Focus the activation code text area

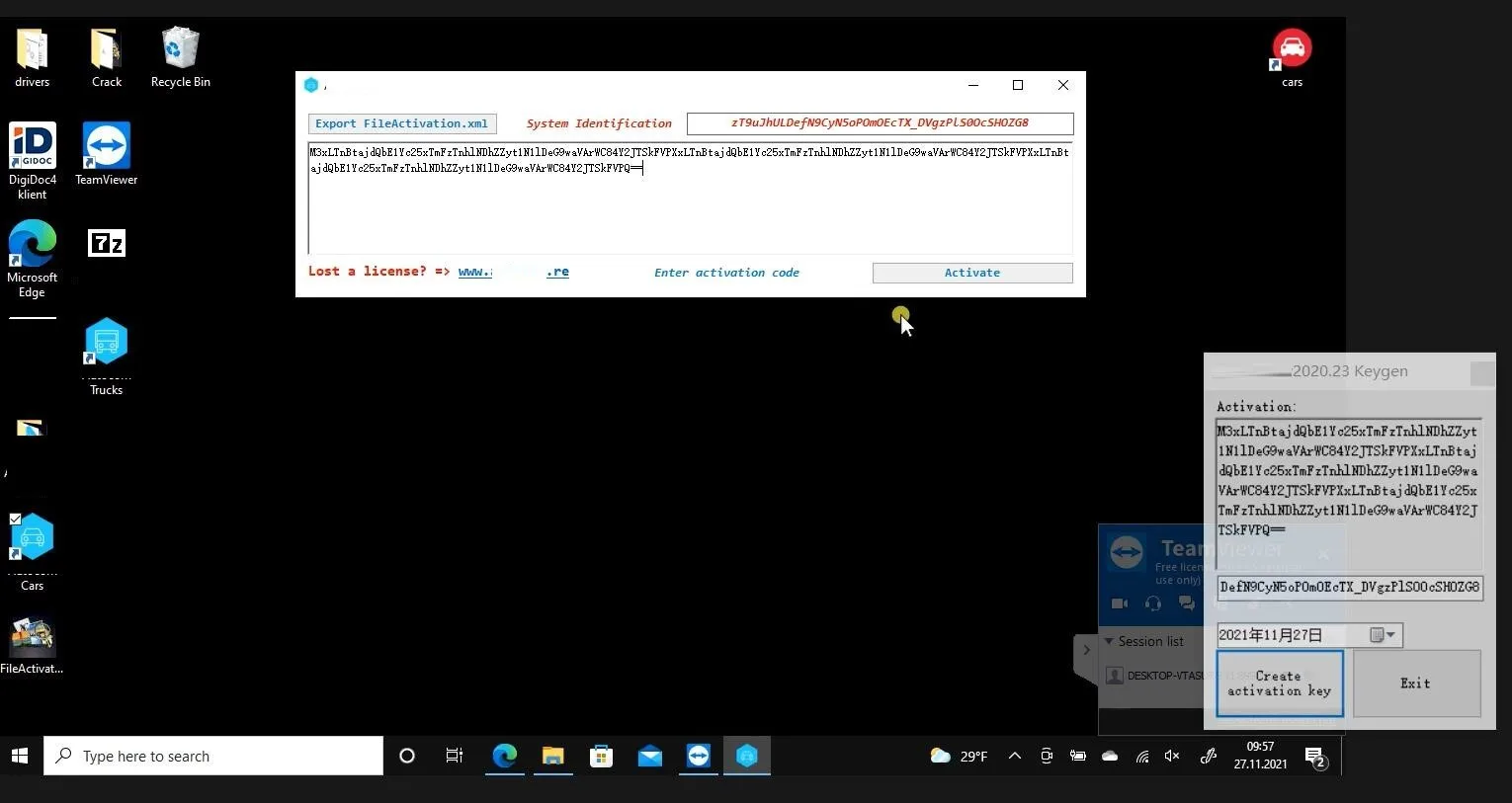(x=690, y=198)
